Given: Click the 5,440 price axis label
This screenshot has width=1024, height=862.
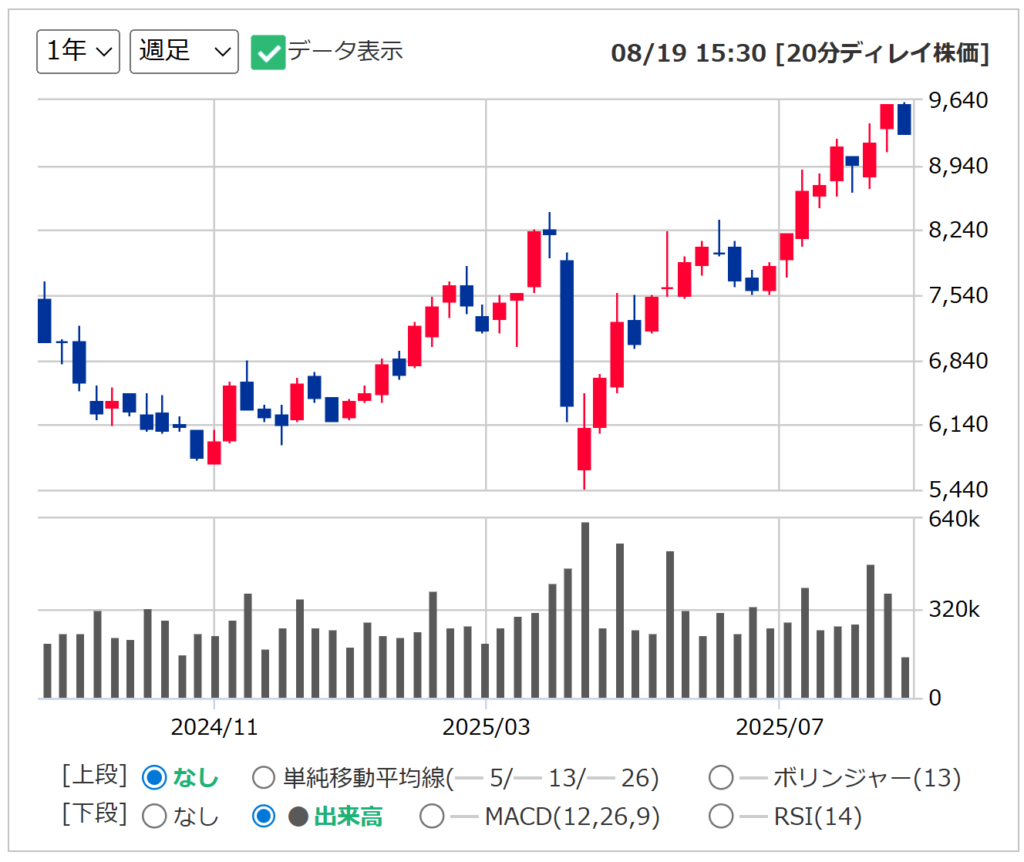Looking at the screenshot, I should pos(958,490).
